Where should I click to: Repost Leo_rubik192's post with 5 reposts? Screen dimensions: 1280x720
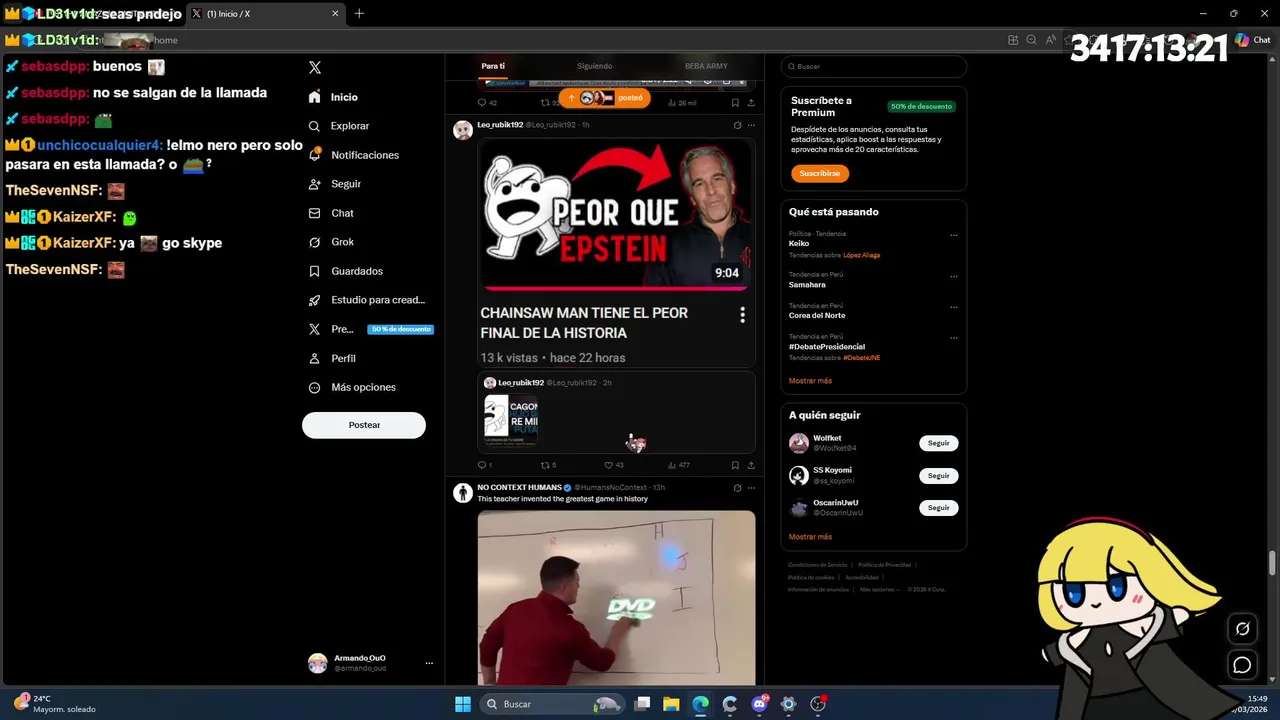pos(548,465)
